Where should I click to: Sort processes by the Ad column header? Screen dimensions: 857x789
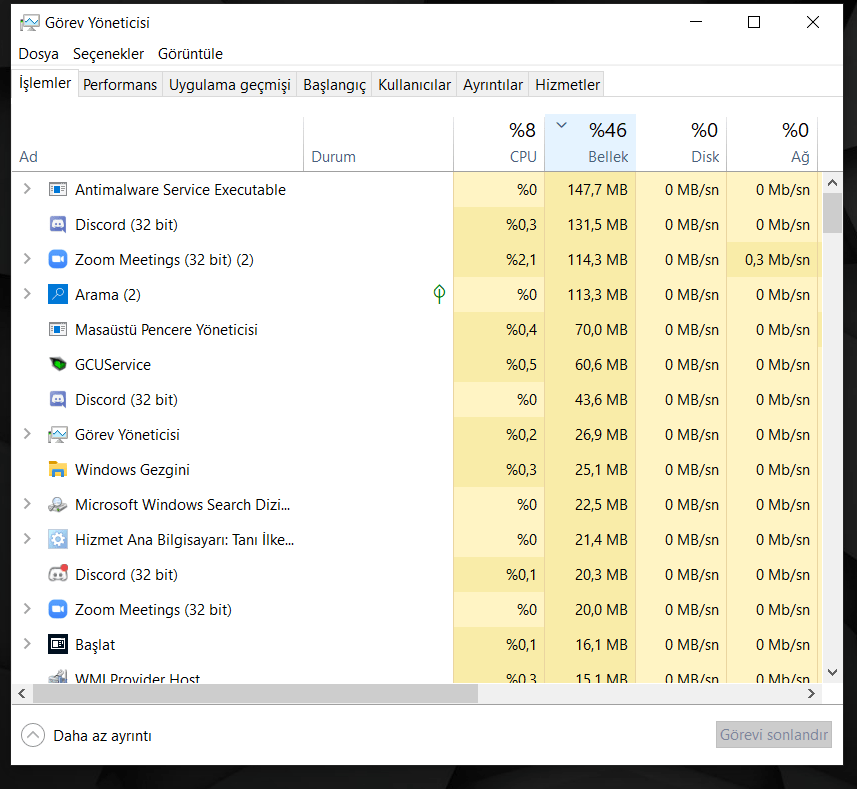point(157,144)
